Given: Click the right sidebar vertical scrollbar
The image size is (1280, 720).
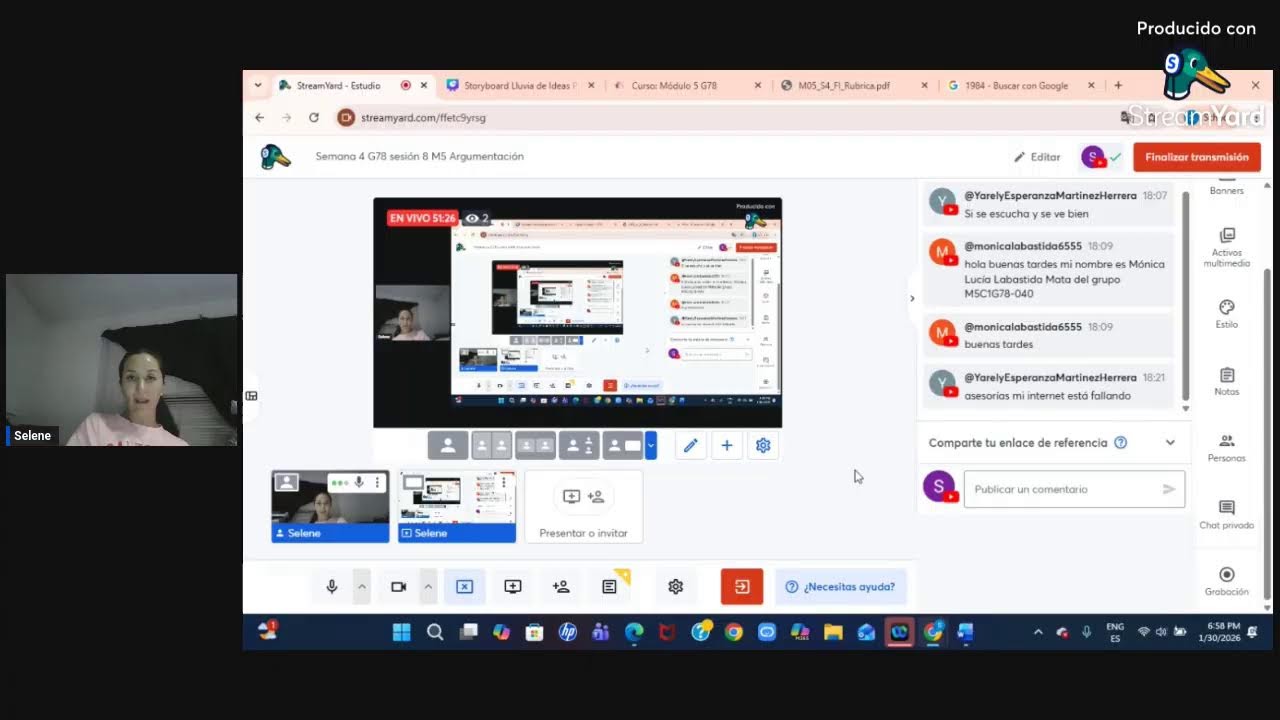Looking at the screenshot, I should coord(1268,435).
